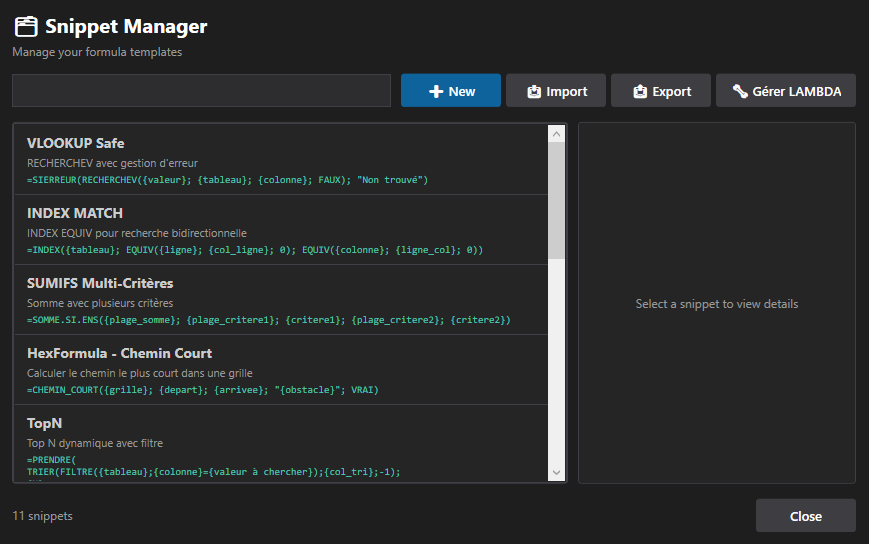Viewport: 869px width, 544px height.
Task: Create a new snippet with New
Action: [x=451, y=90]
